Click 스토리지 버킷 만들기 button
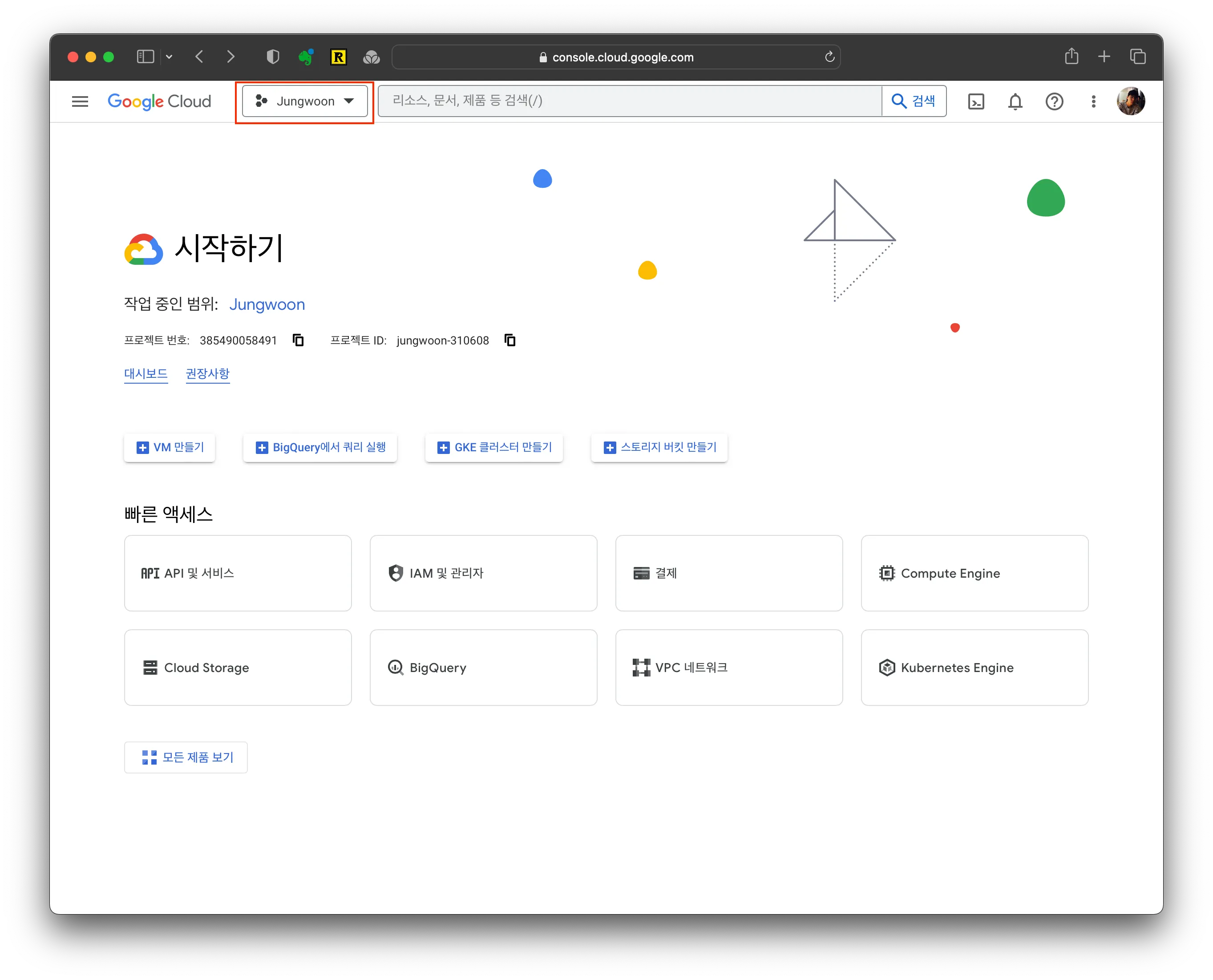 [659, 448]
